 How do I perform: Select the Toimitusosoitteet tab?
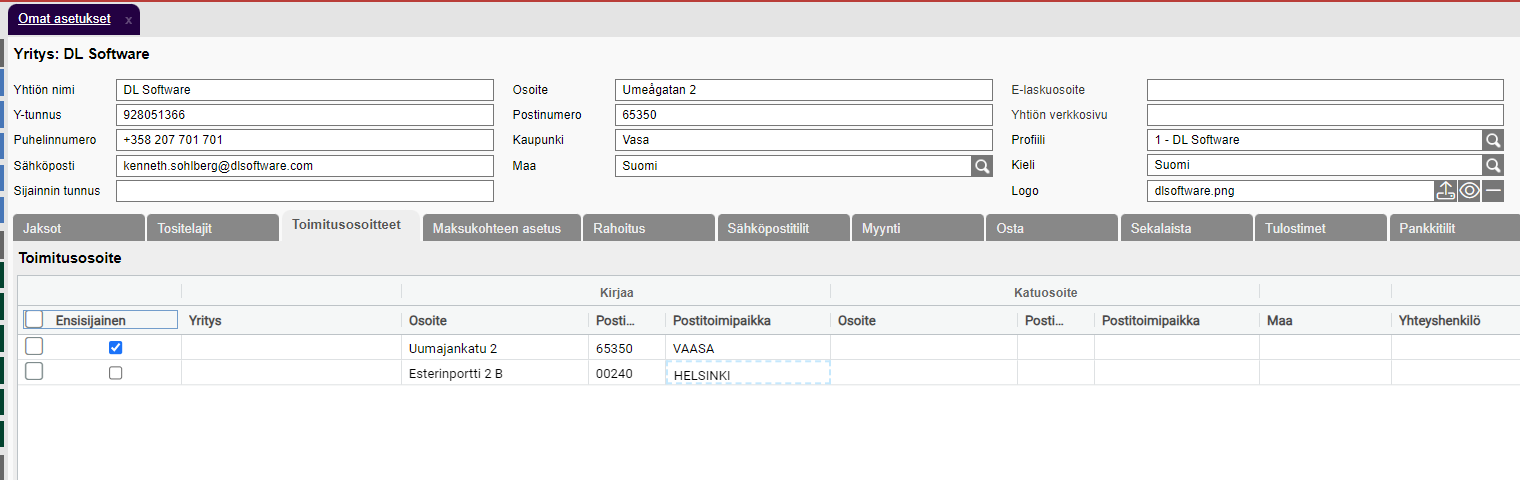350,226
